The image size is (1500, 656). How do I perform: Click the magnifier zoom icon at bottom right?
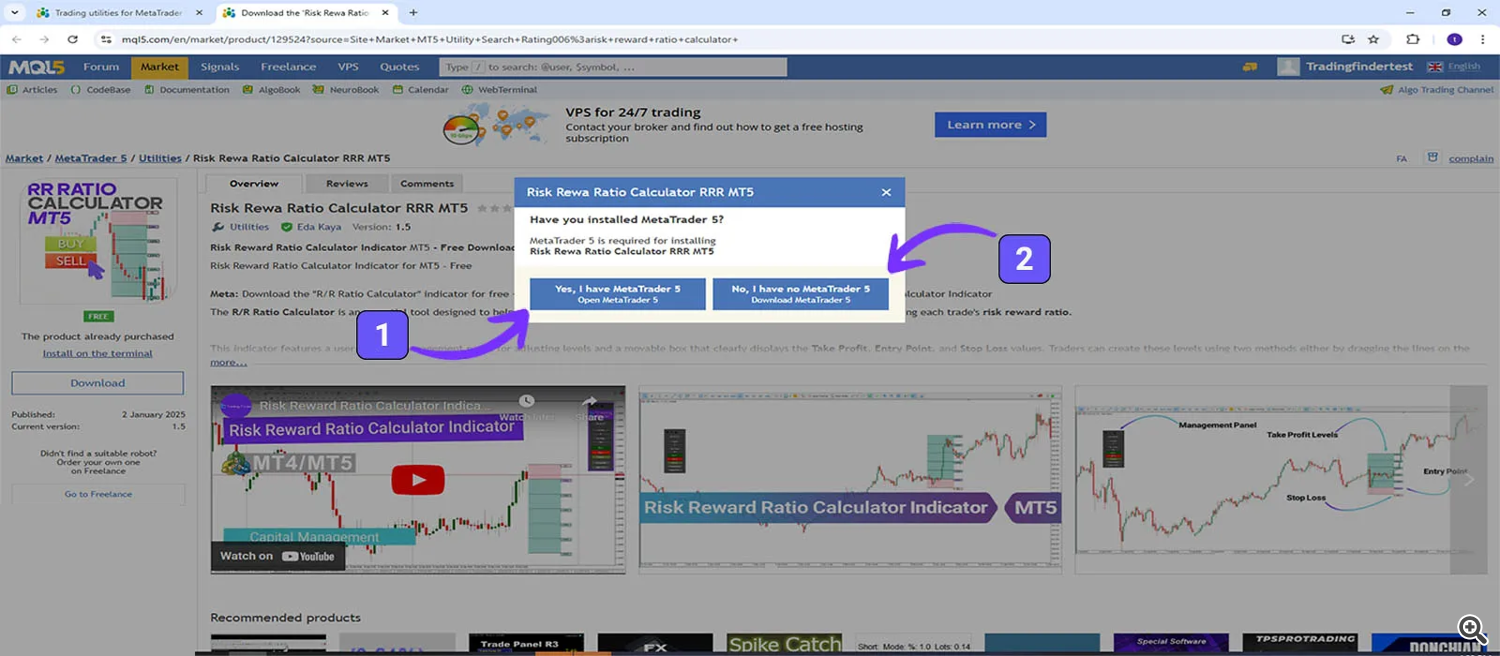coord(1472,628)
